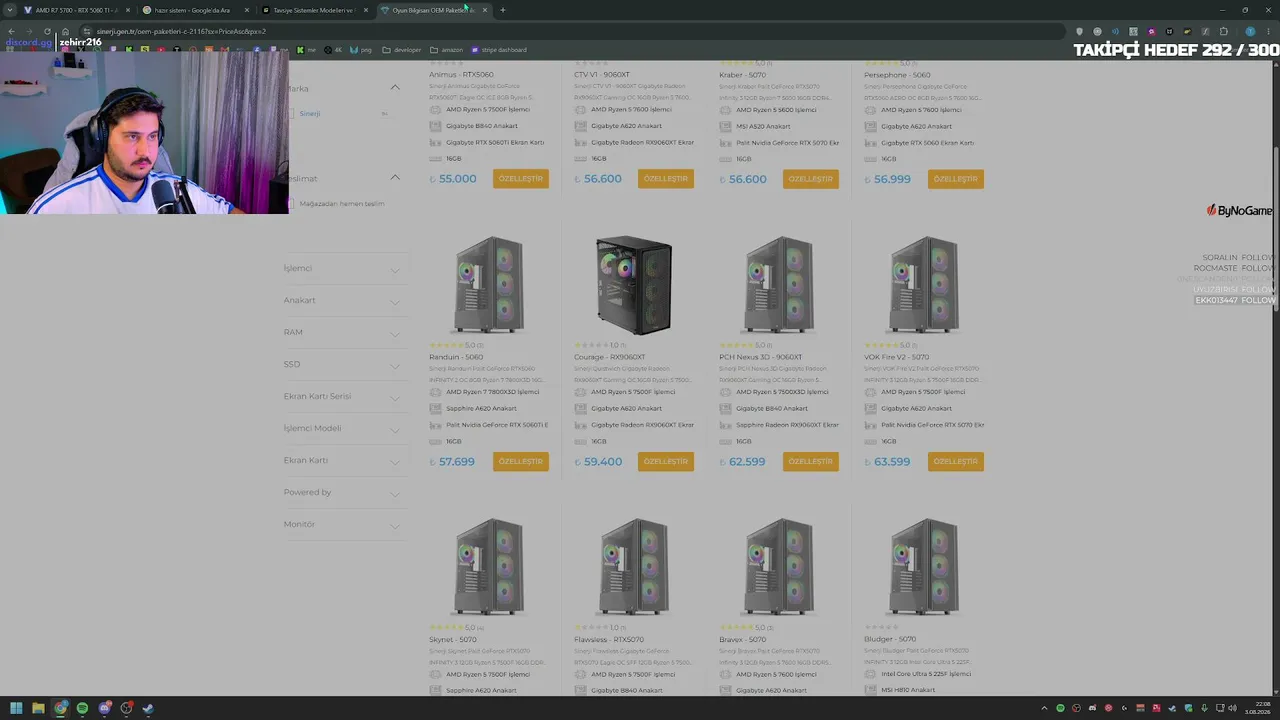Screen dimensions: 1280x720
Task: Click Özelleştir for the Courage RX9060XT
Action: coord(666,462)
